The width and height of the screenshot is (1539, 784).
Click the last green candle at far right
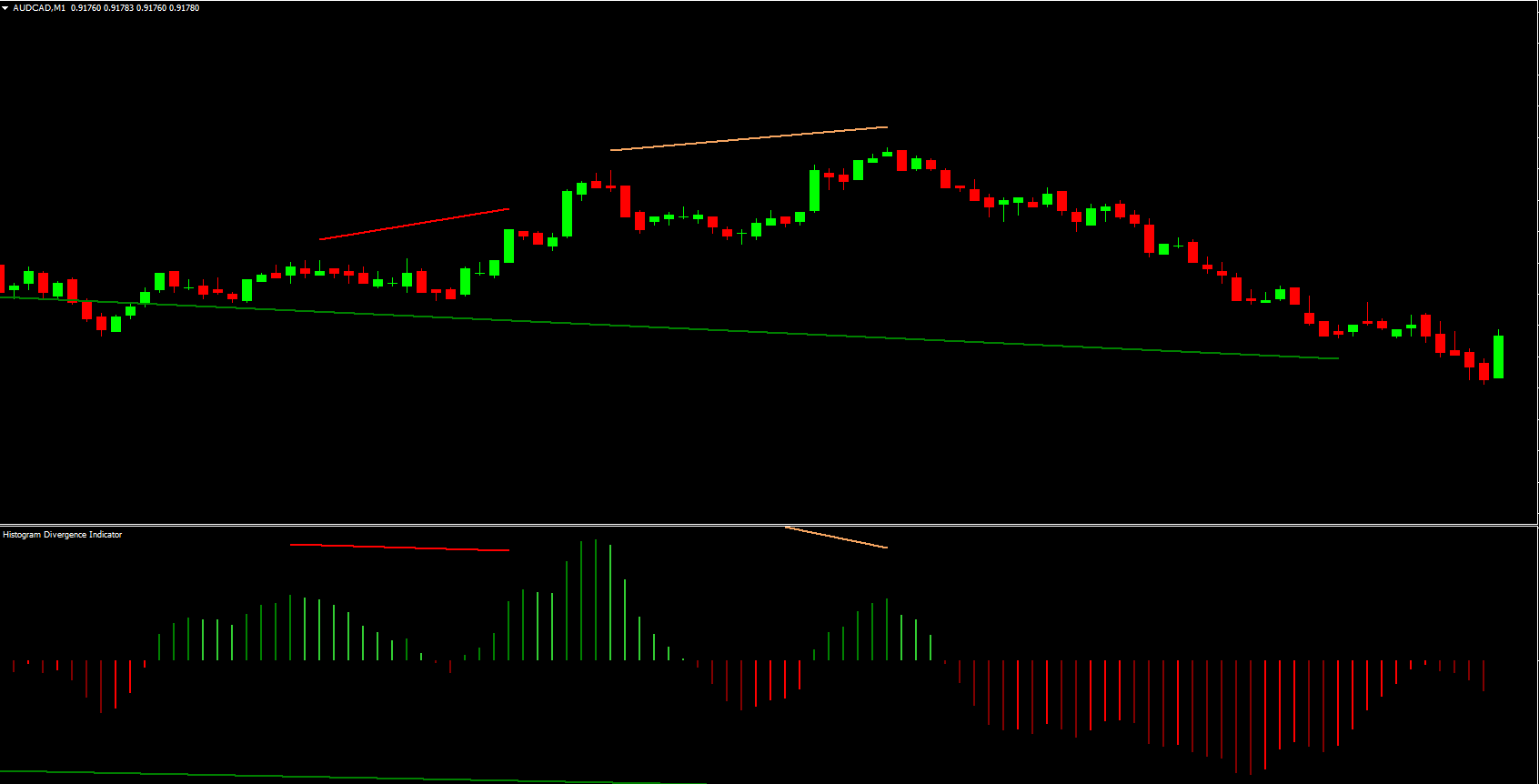point(1498,357)
